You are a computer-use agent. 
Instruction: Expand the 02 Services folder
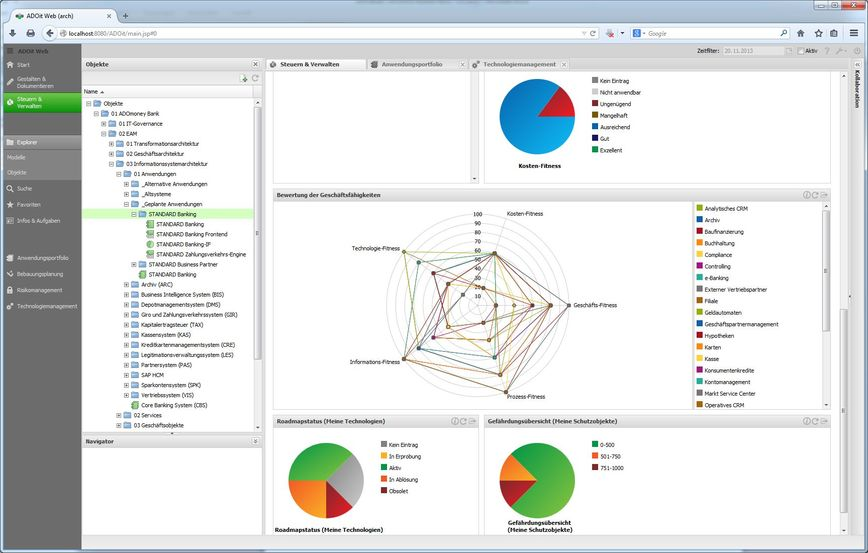(118, 415)
